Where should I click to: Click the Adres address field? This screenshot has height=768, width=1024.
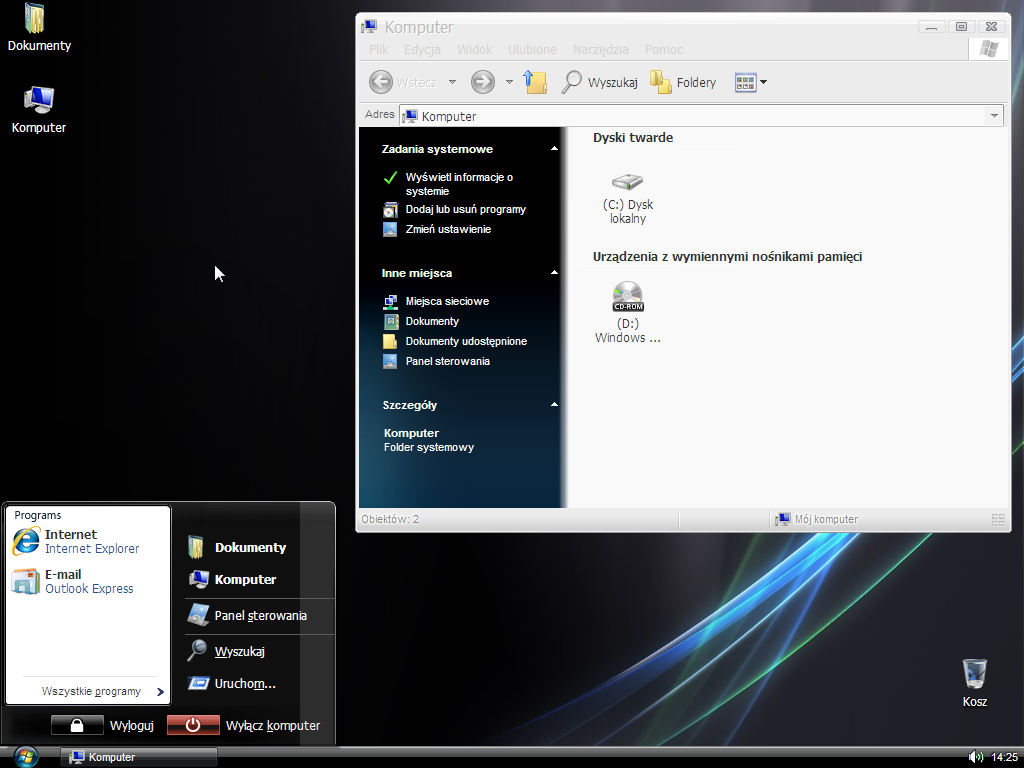[701, 116]
